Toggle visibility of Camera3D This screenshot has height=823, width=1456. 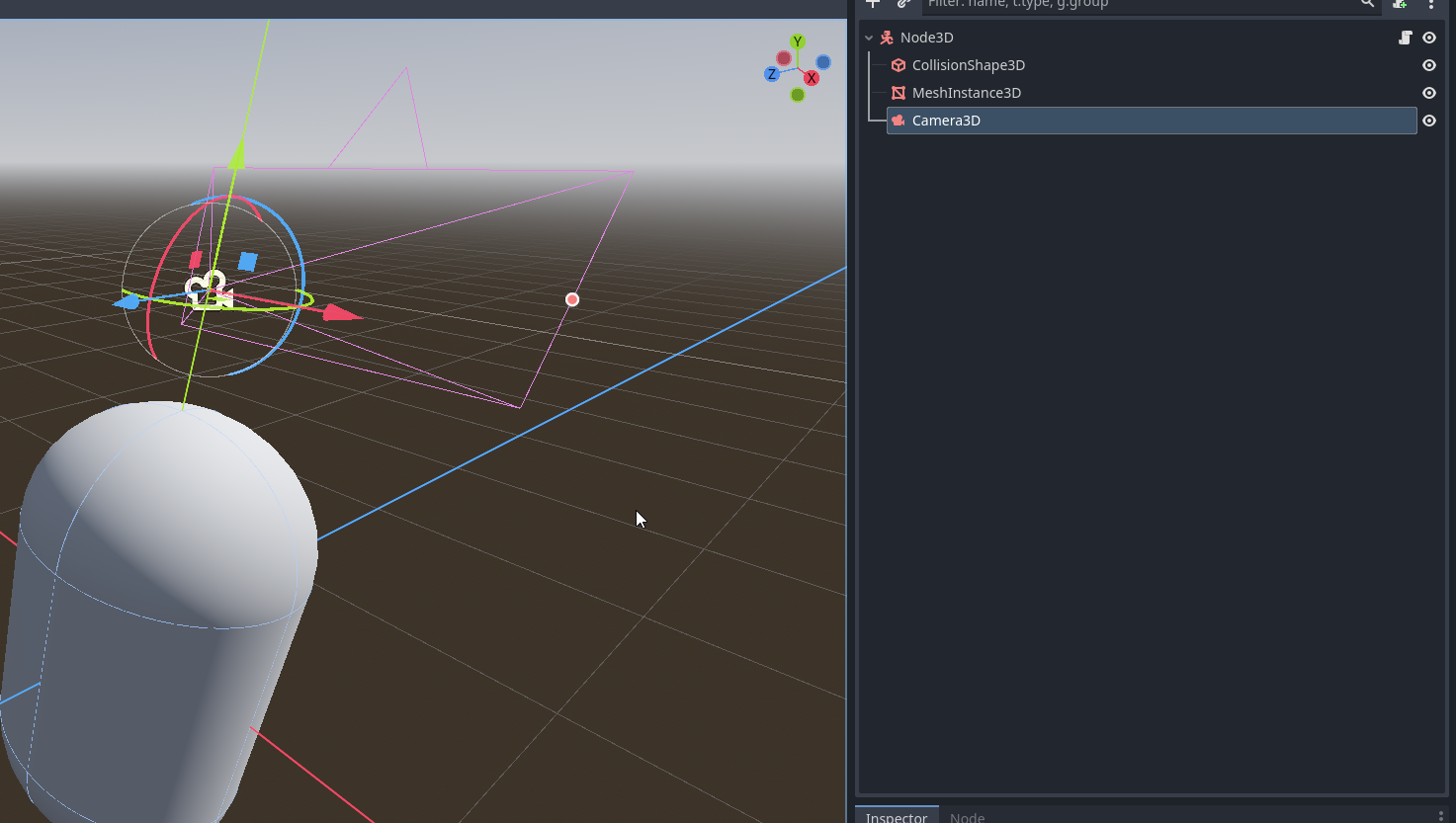pos(1429,121)
